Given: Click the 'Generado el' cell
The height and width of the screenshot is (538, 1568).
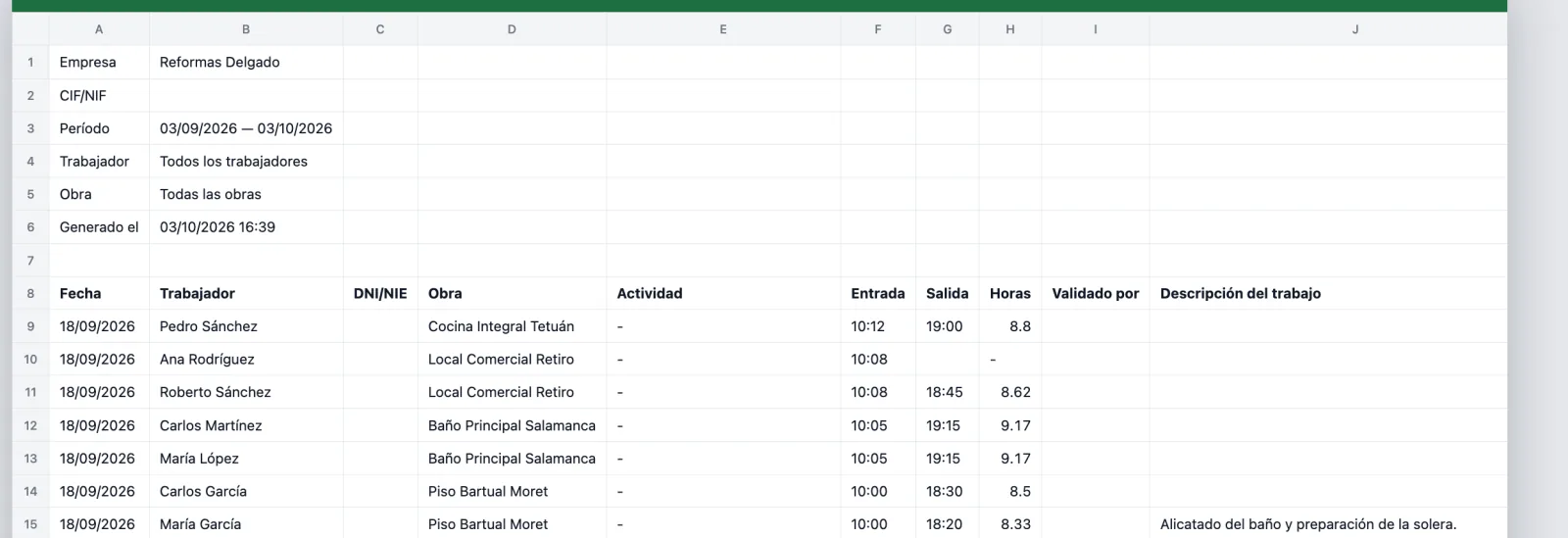Looking at the screenshot, I should pyautogui.click(x=99, y=227).
